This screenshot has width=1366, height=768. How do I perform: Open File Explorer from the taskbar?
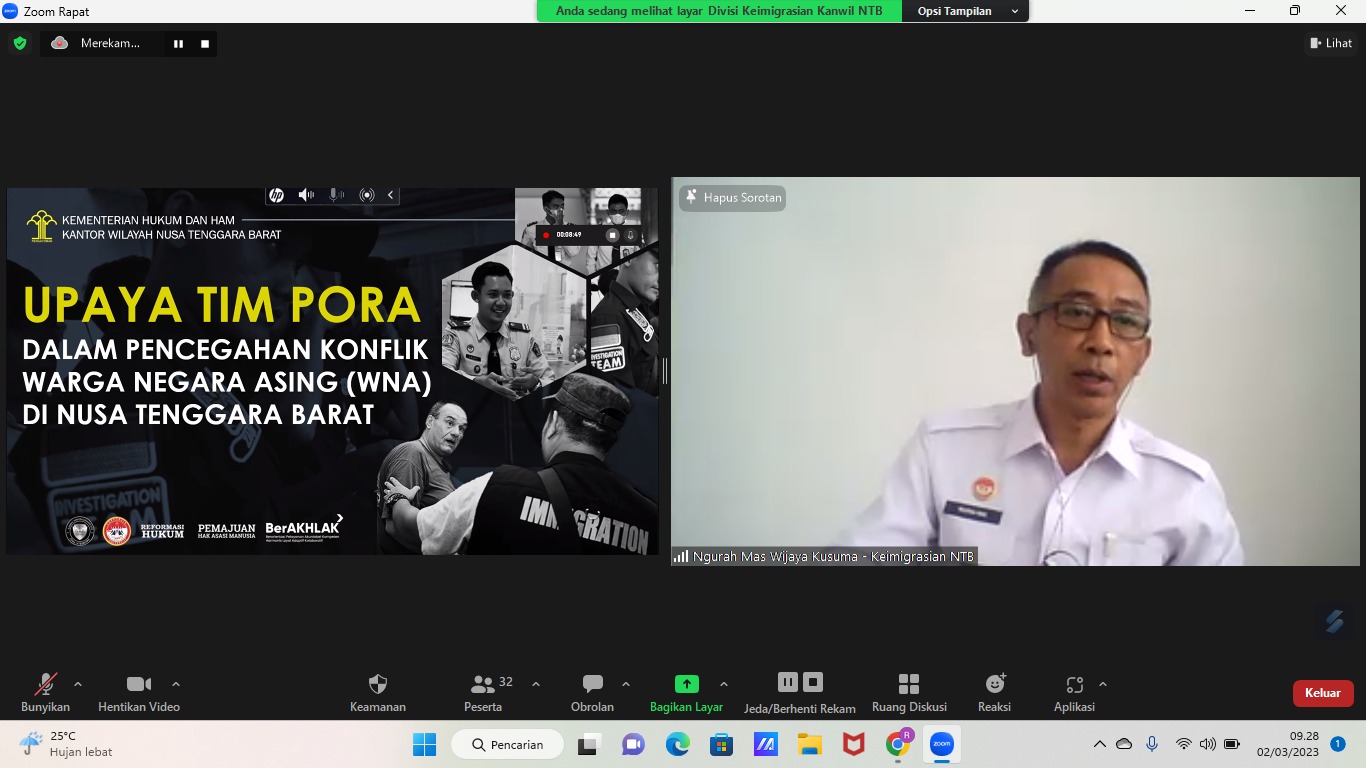point(809,744)
